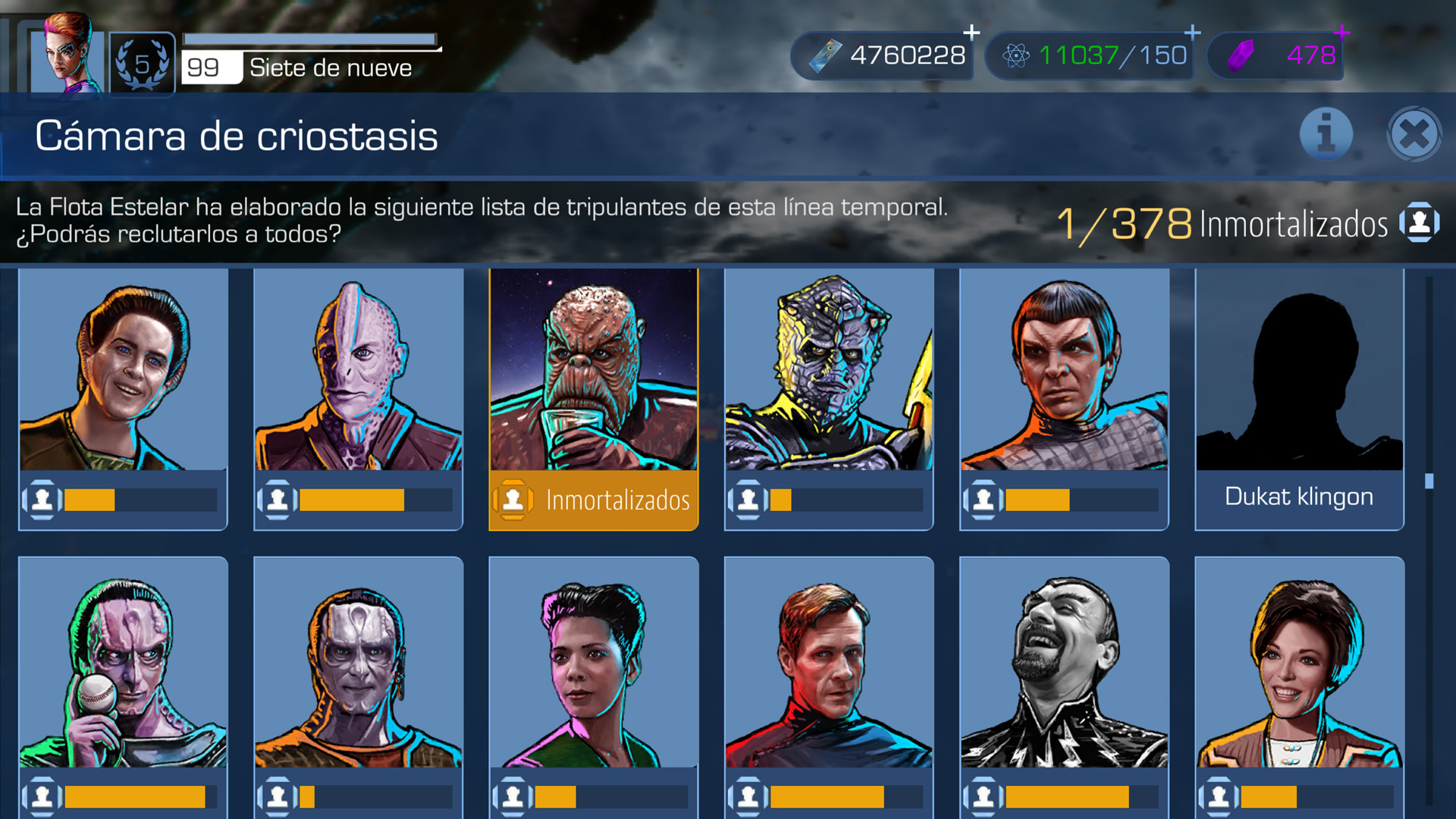Tap the chroniton atom icon
This screenshot has height=819, width=1456.
click(1015, 55)
